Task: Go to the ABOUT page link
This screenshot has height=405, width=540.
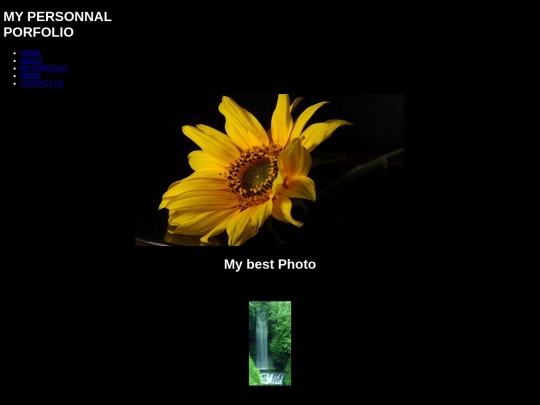Action: coord(31,61)
